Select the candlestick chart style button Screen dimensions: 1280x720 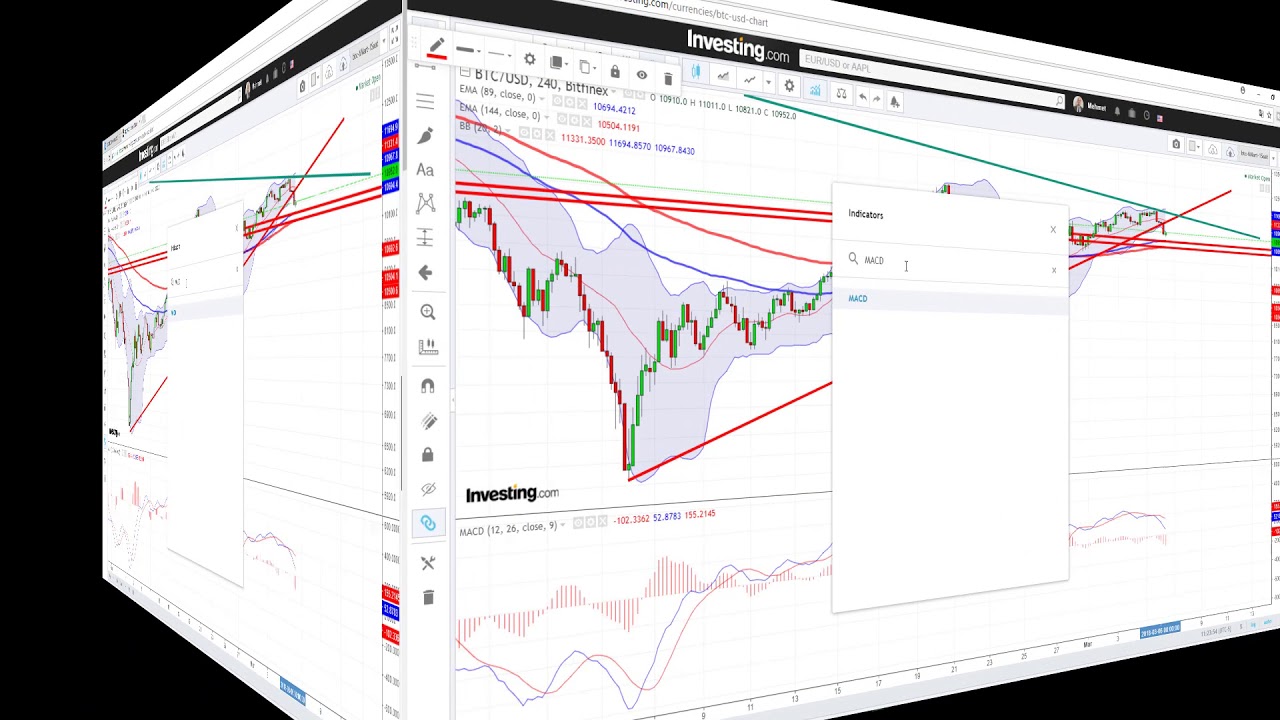[696, 73]
